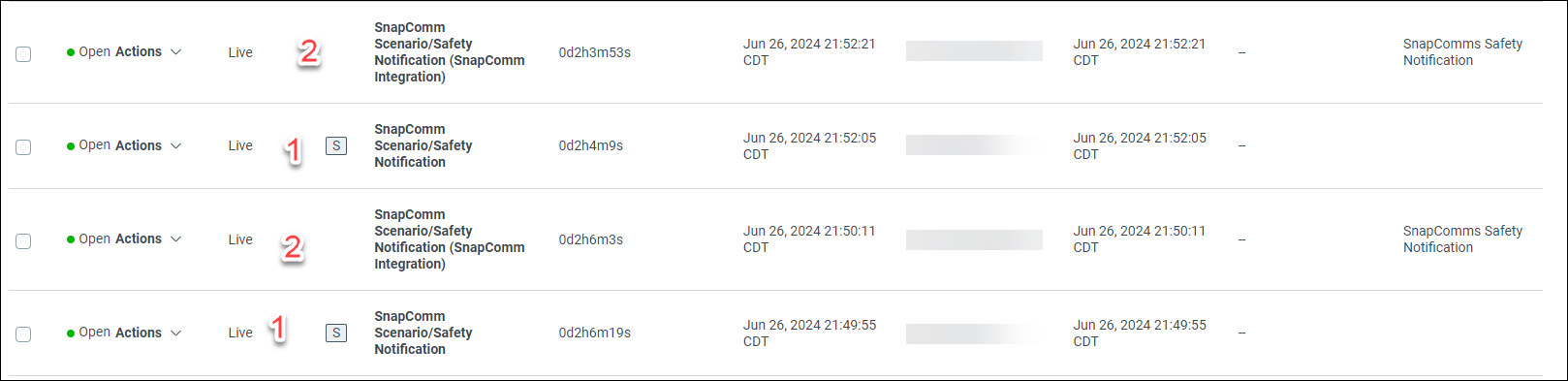Check the box for the 21:50:11 row

(23, 241)
